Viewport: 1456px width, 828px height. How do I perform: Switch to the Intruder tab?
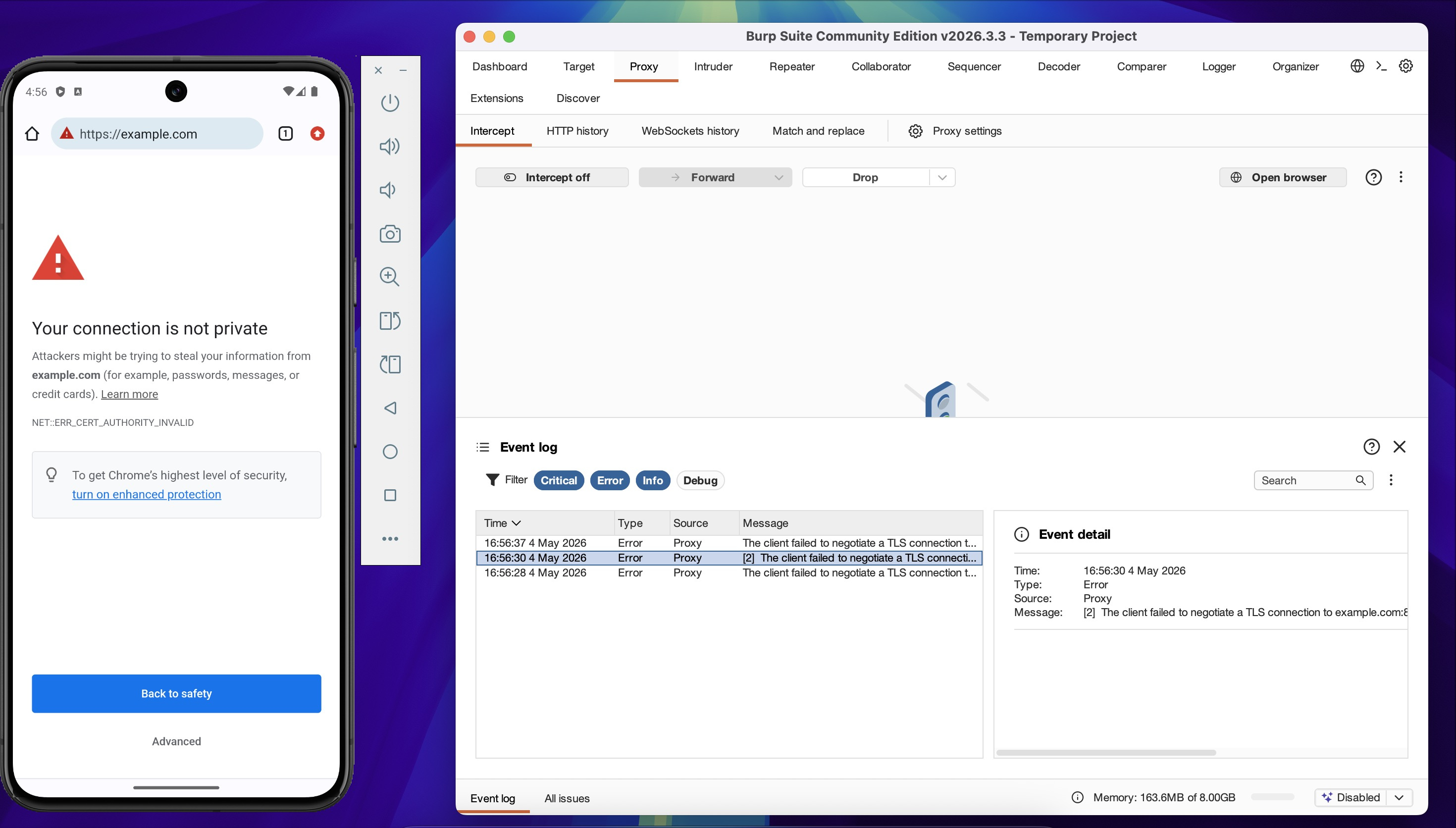pyautogui.click(x=713, y=66)
